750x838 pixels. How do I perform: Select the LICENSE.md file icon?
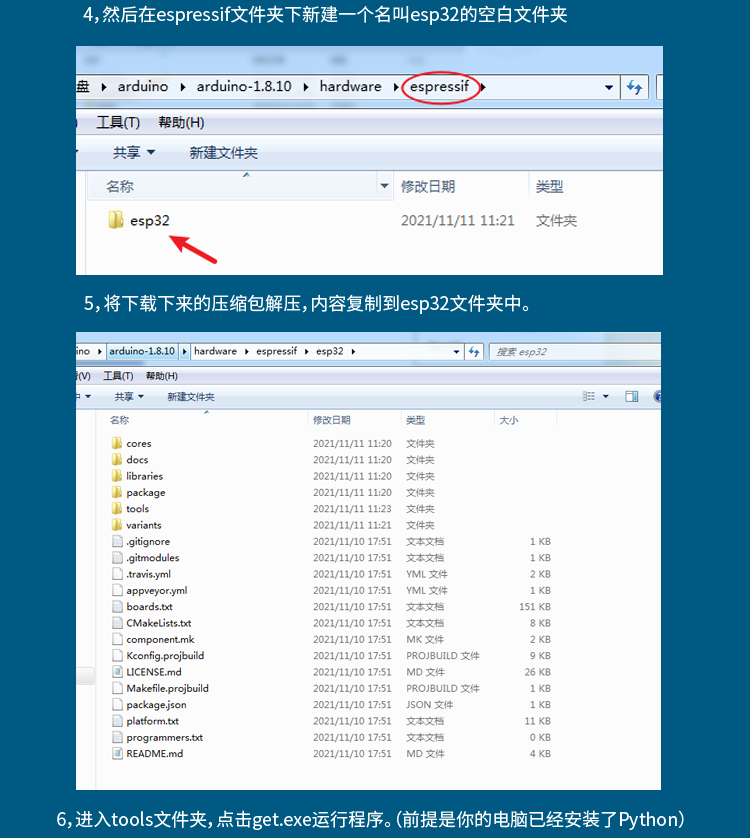point(117,672)
